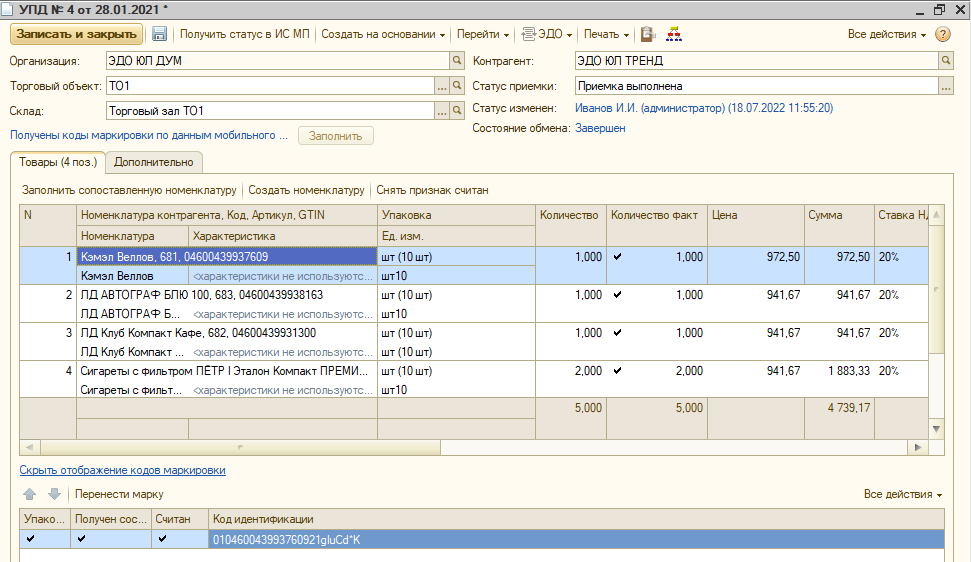Viewport: 971px width, 562px height.
Task: Click Получить статус в ИС МП
Action: click(x=245, y=34)
